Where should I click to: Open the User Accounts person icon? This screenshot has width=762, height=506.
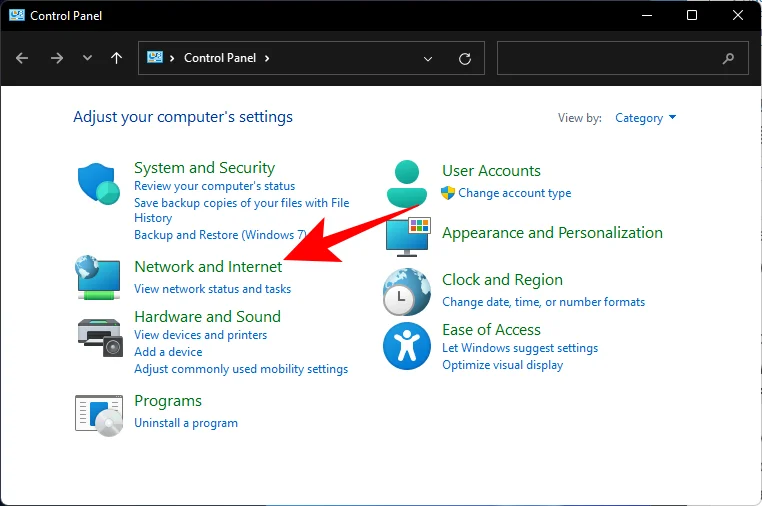tap(407, 184)
